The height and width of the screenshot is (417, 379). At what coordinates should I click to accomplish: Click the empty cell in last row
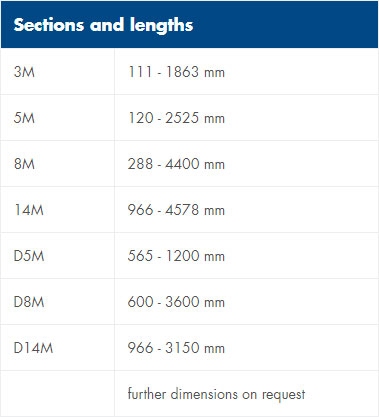click(x=58, y=394)
